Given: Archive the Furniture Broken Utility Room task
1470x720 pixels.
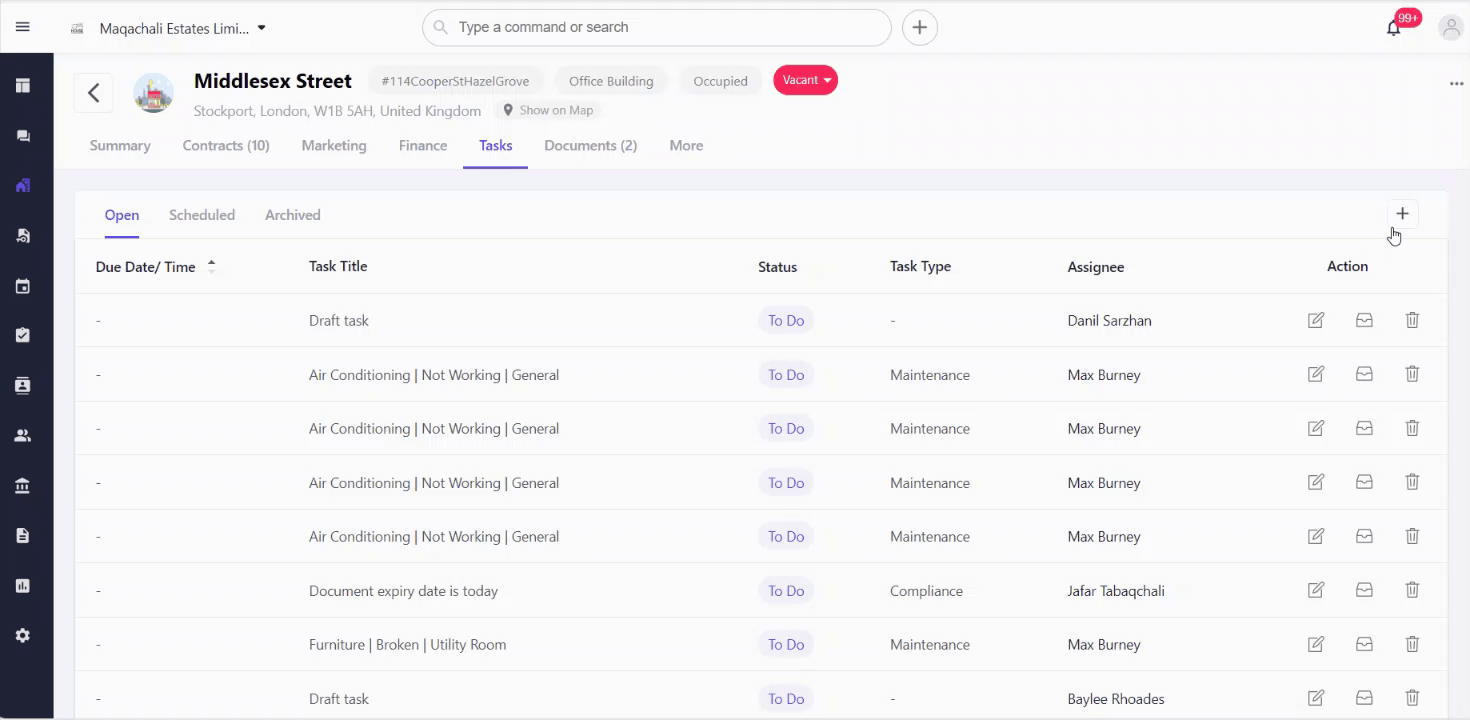Looking at the screenshot, I should (1364, 644).
